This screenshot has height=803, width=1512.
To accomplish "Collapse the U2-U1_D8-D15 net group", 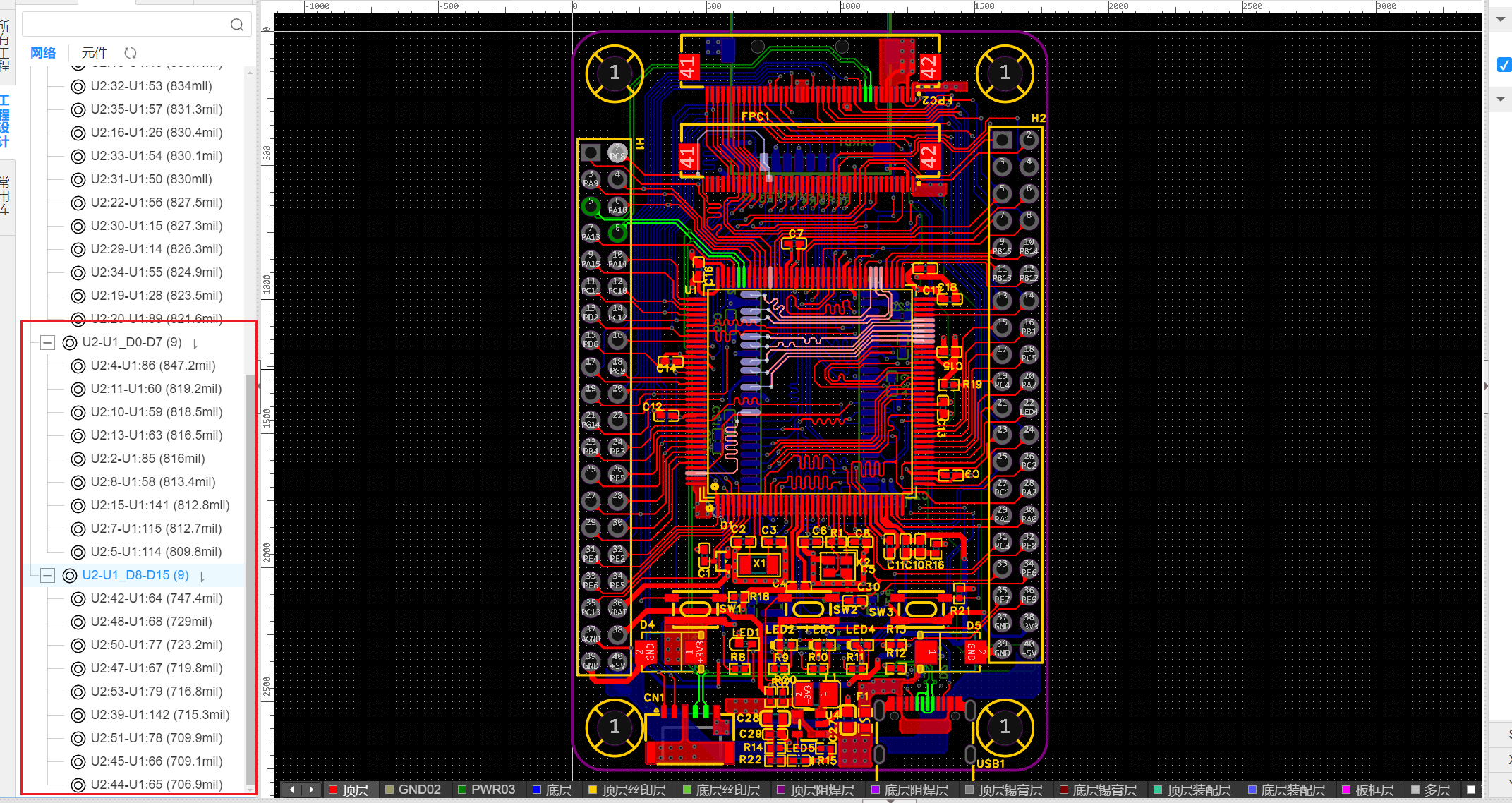I will (x=47, y=576).
